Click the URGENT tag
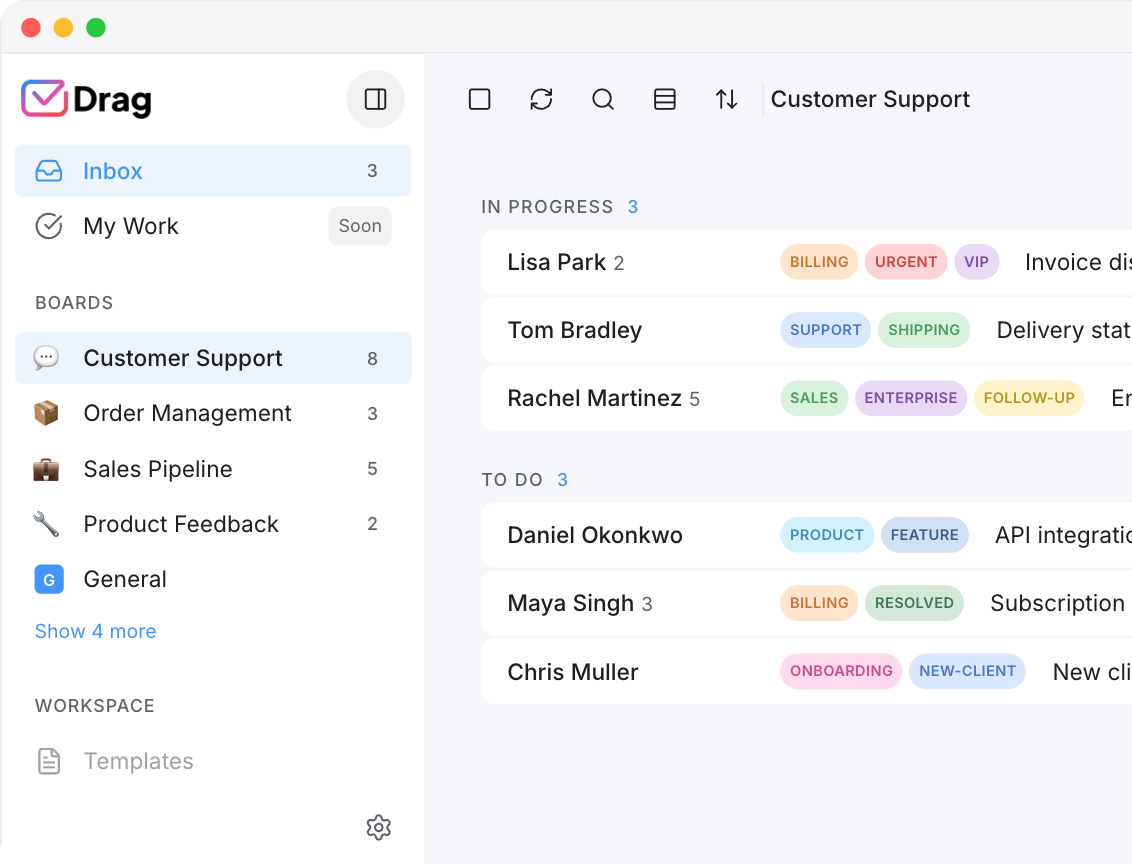This screenshot has width=1132, height=864. click(906, 262)
